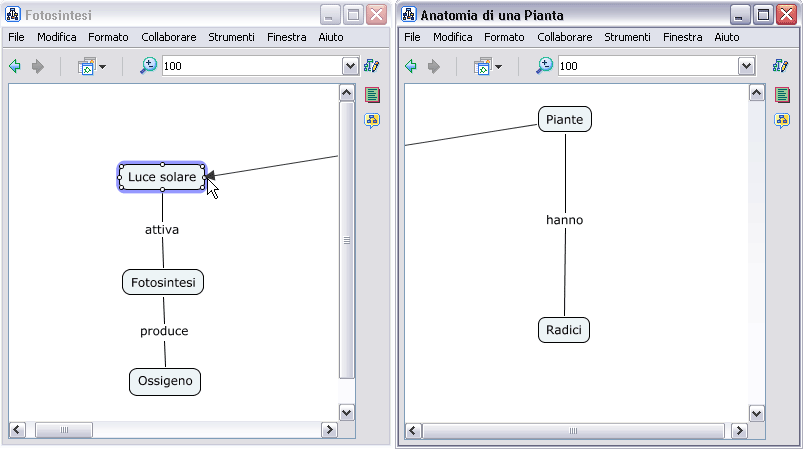Click zoom magnifier icon in Fotosintesi window

(148, 66)
